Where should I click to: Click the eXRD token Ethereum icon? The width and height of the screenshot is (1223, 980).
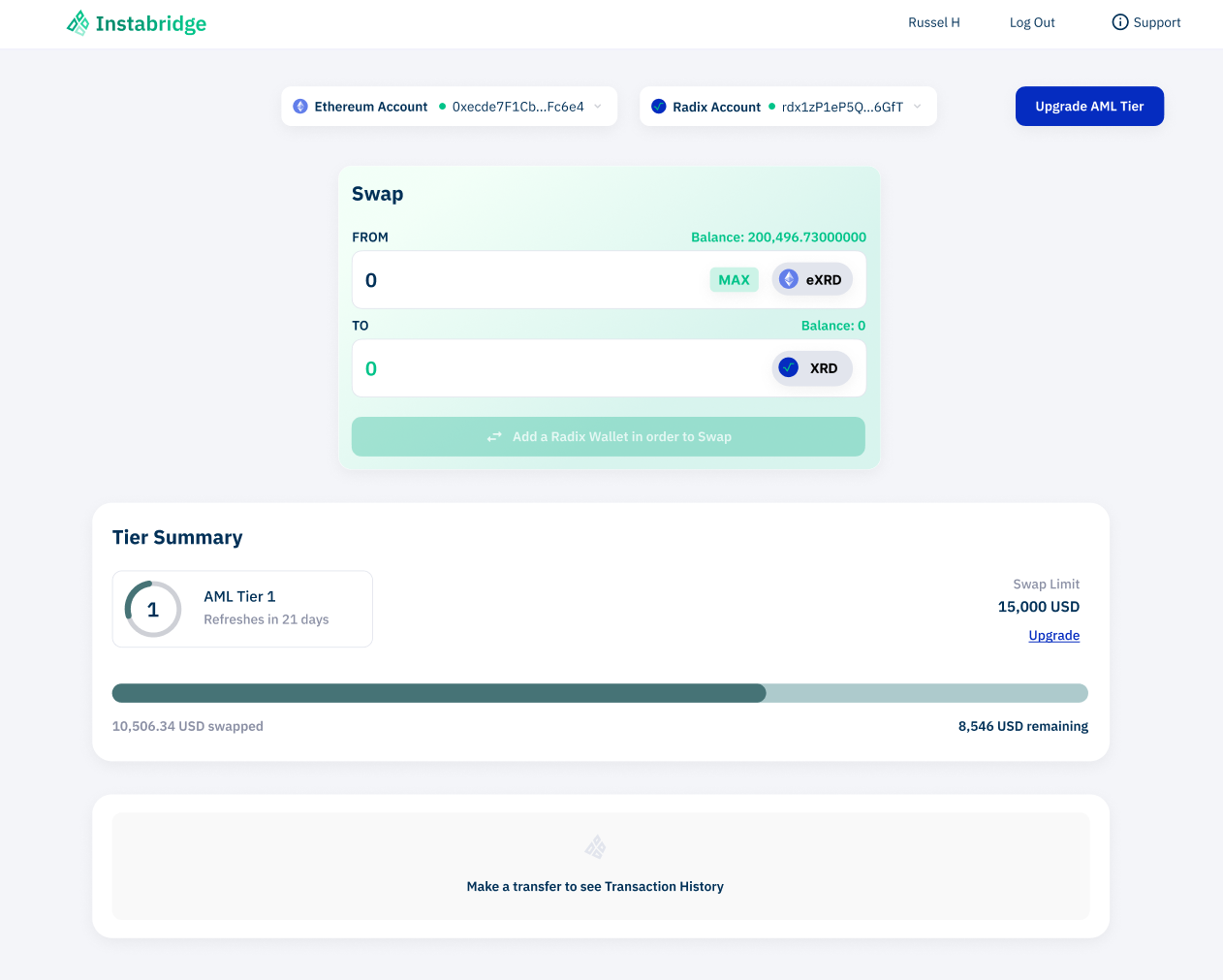(789, 279)
